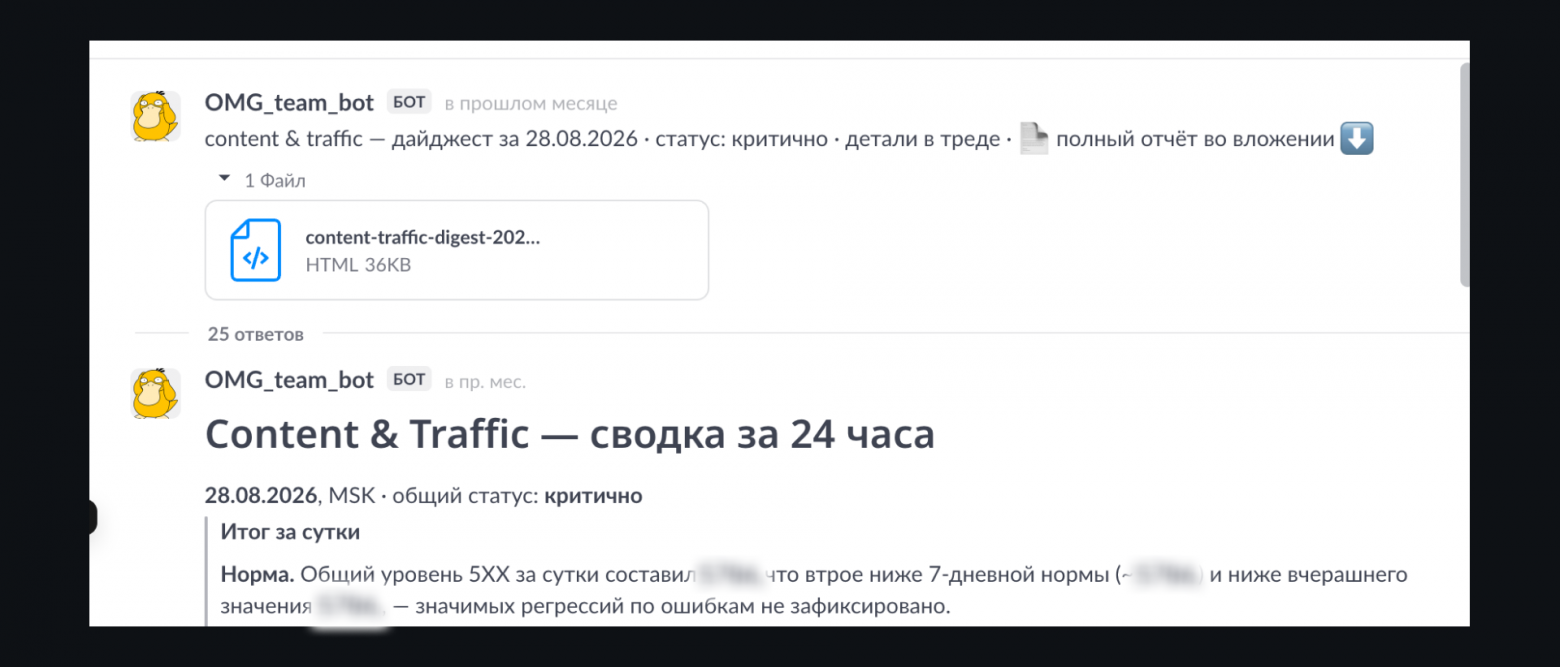Click heading "Content & Traffic — сводка за 24 часа"
The width and height of the screenshot is (1560, 667).
click(x=570, y=435)
